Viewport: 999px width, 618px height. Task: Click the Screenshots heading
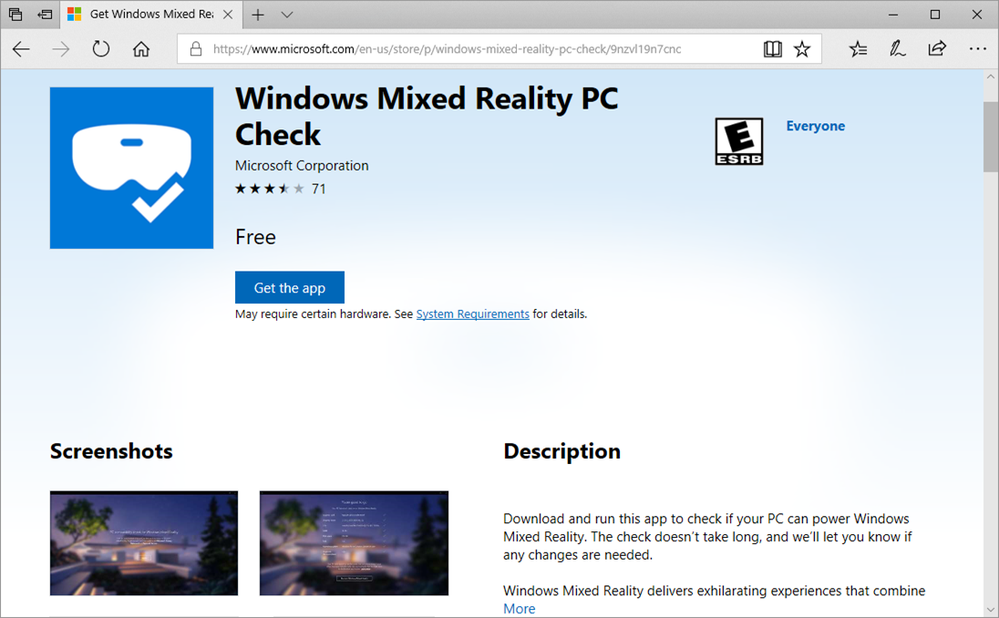pos(111,451)
